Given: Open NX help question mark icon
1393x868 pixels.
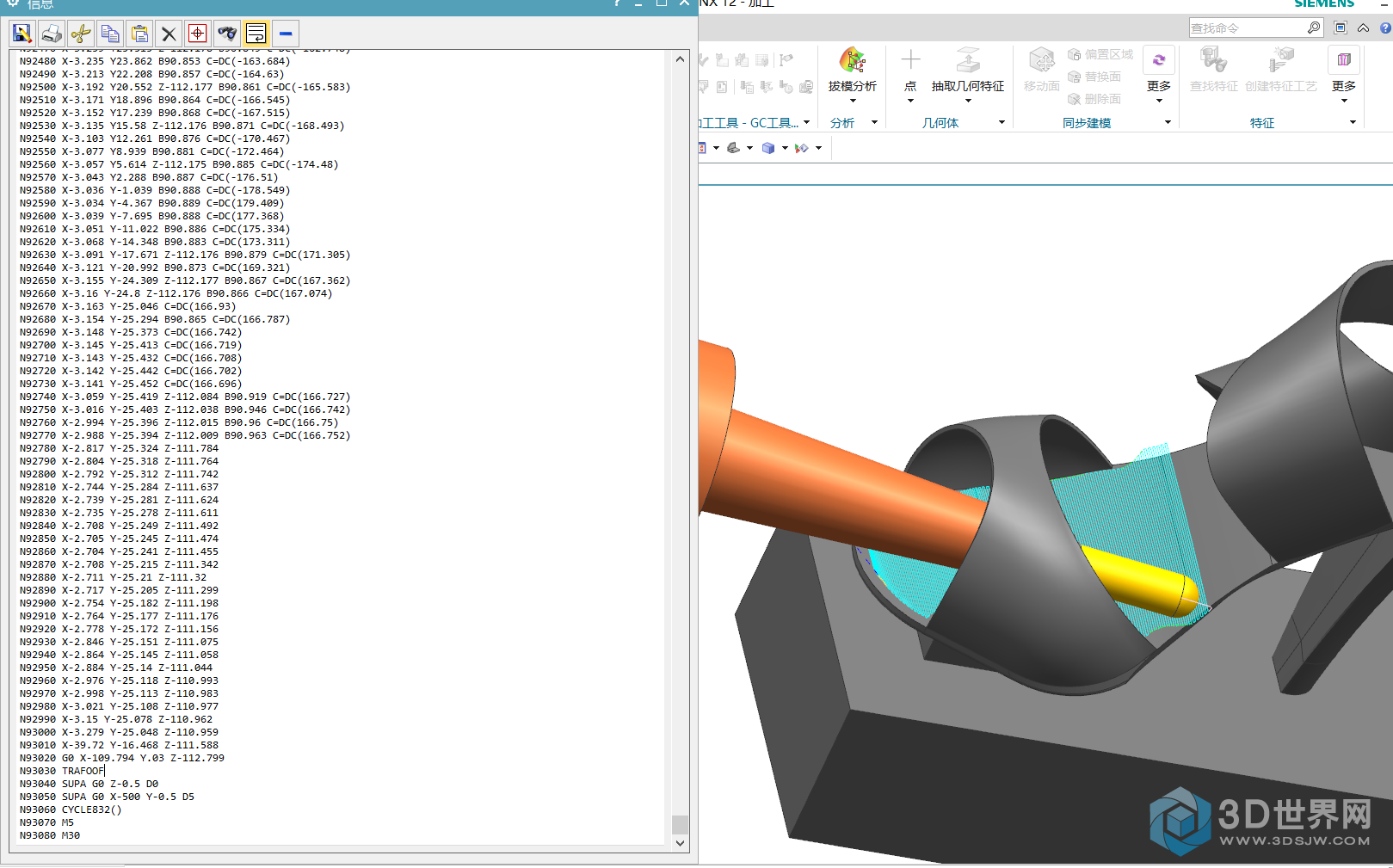Looking at the screenshot, I should point(1385,28).
